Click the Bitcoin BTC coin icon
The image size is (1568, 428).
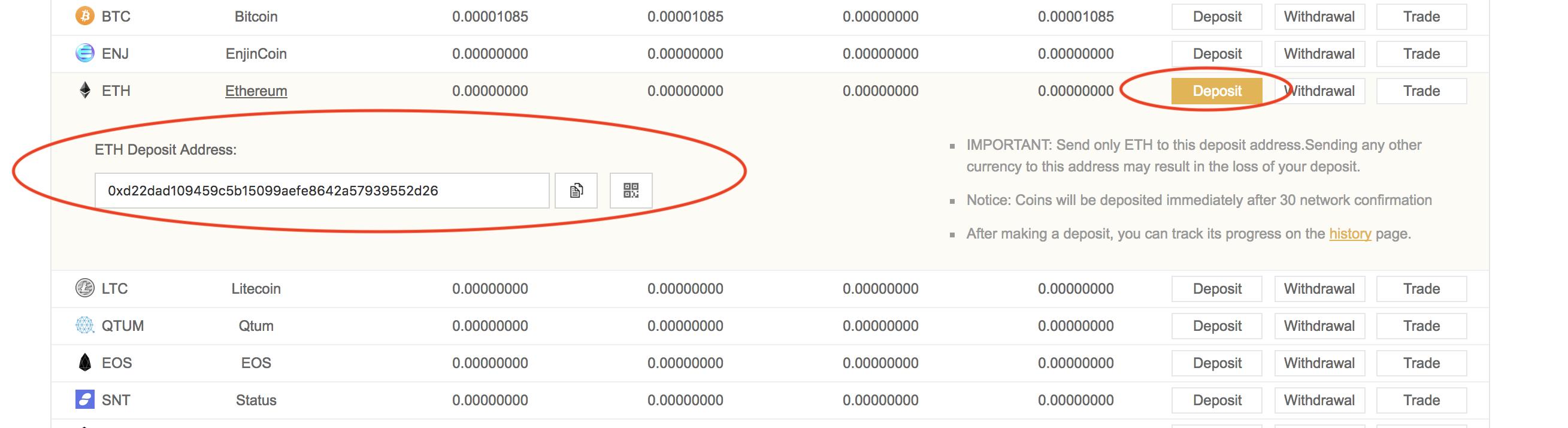coord(84,16)
